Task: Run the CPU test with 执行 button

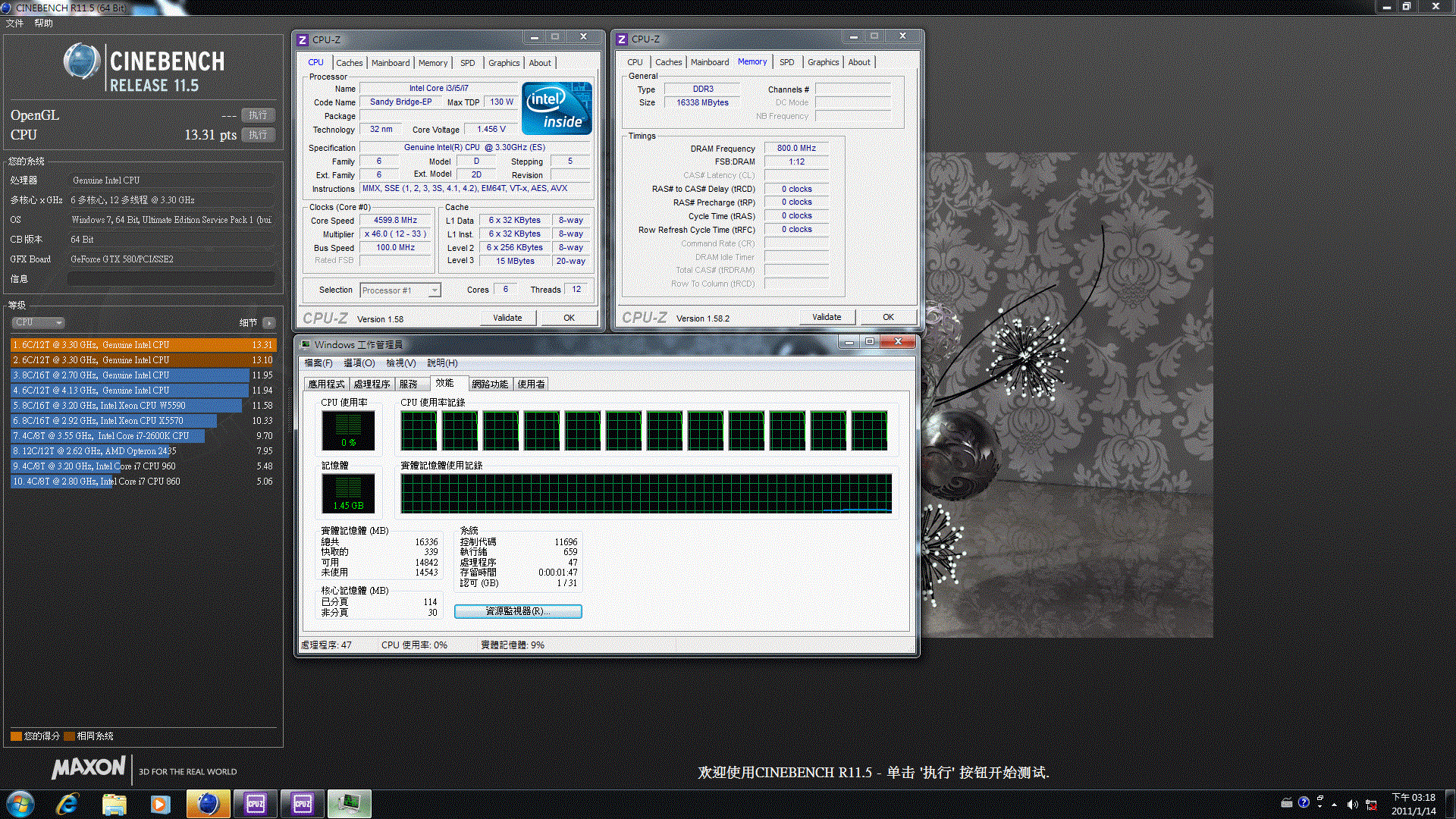Action: coord(258,135)
